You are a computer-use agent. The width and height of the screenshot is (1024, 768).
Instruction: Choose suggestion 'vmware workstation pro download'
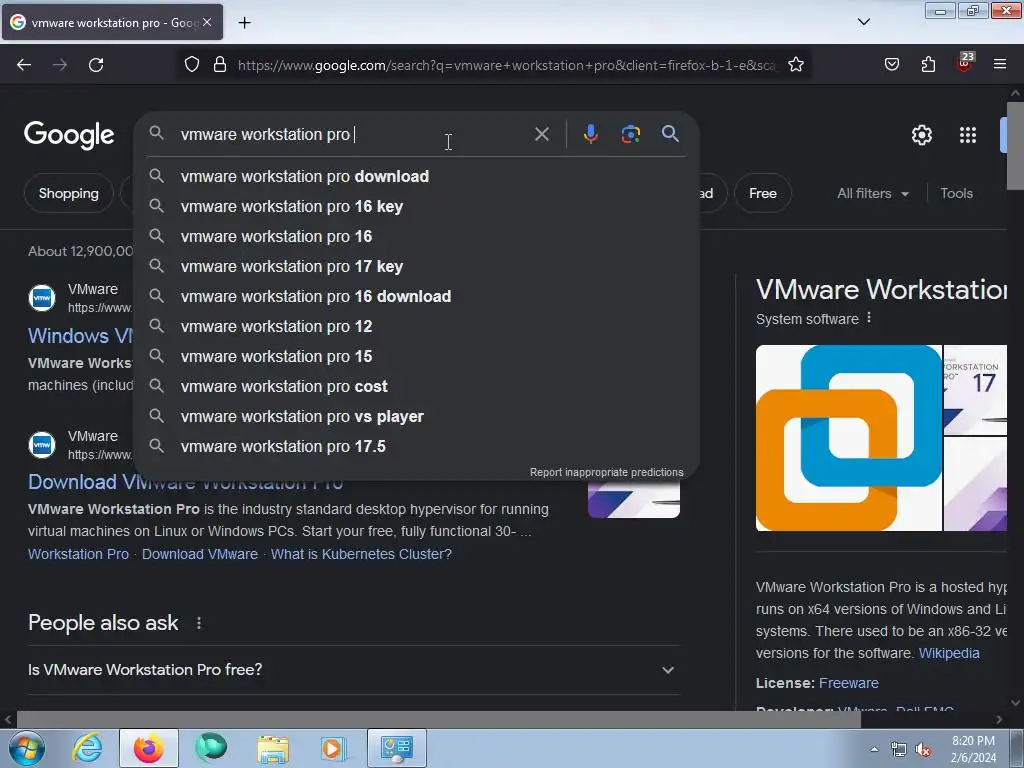tap(417, 176)
